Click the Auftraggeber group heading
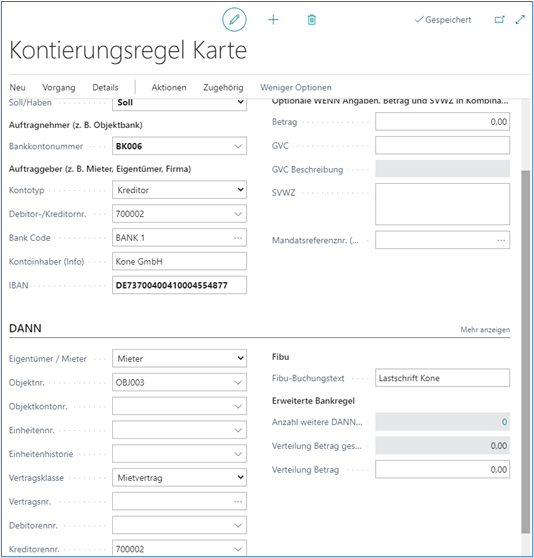Image resolution: width=534 pixels, height=558 pixels. coord(100,169)
